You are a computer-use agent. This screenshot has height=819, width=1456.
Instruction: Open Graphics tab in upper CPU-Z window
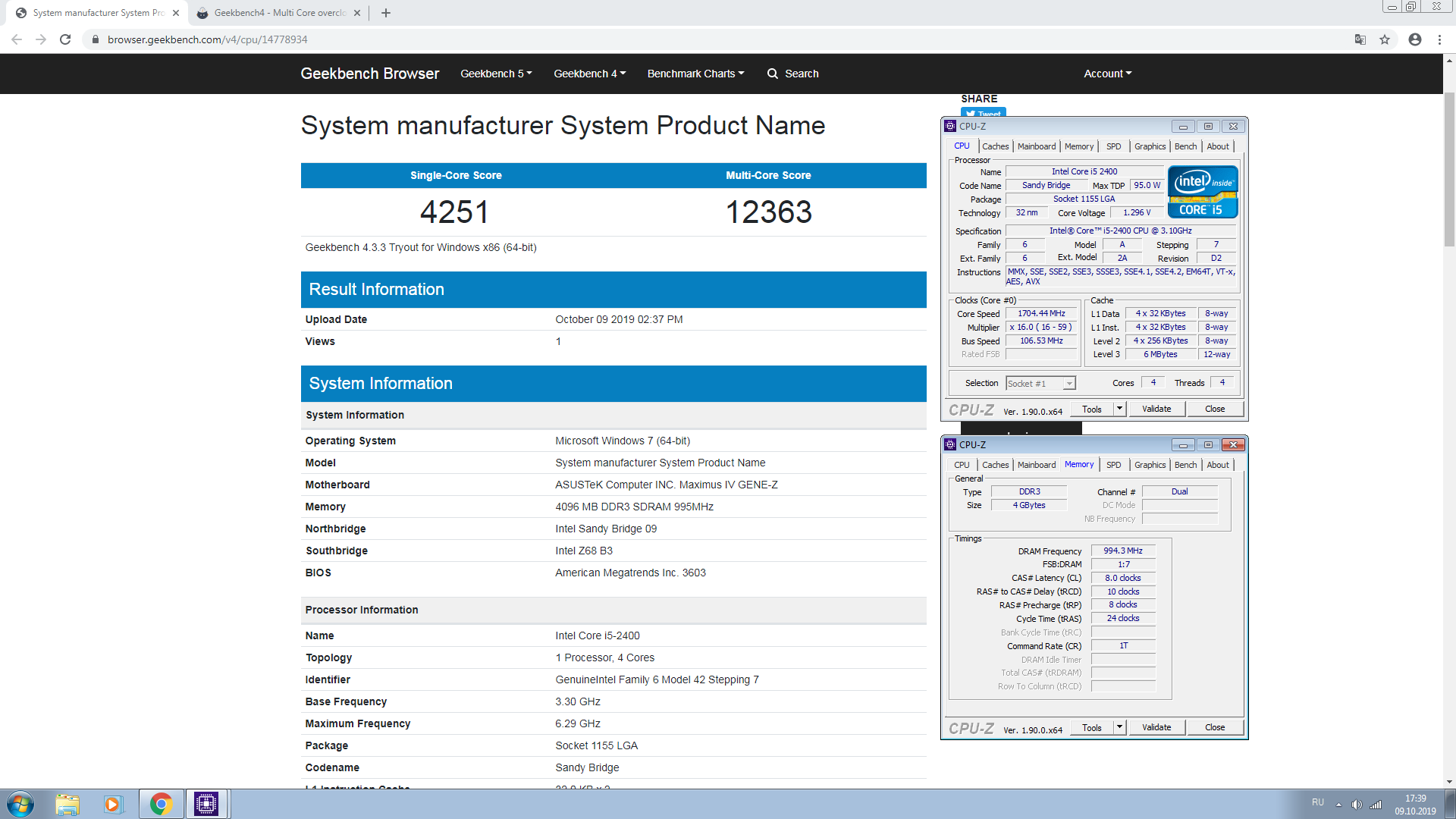[x=1150, y=146]
